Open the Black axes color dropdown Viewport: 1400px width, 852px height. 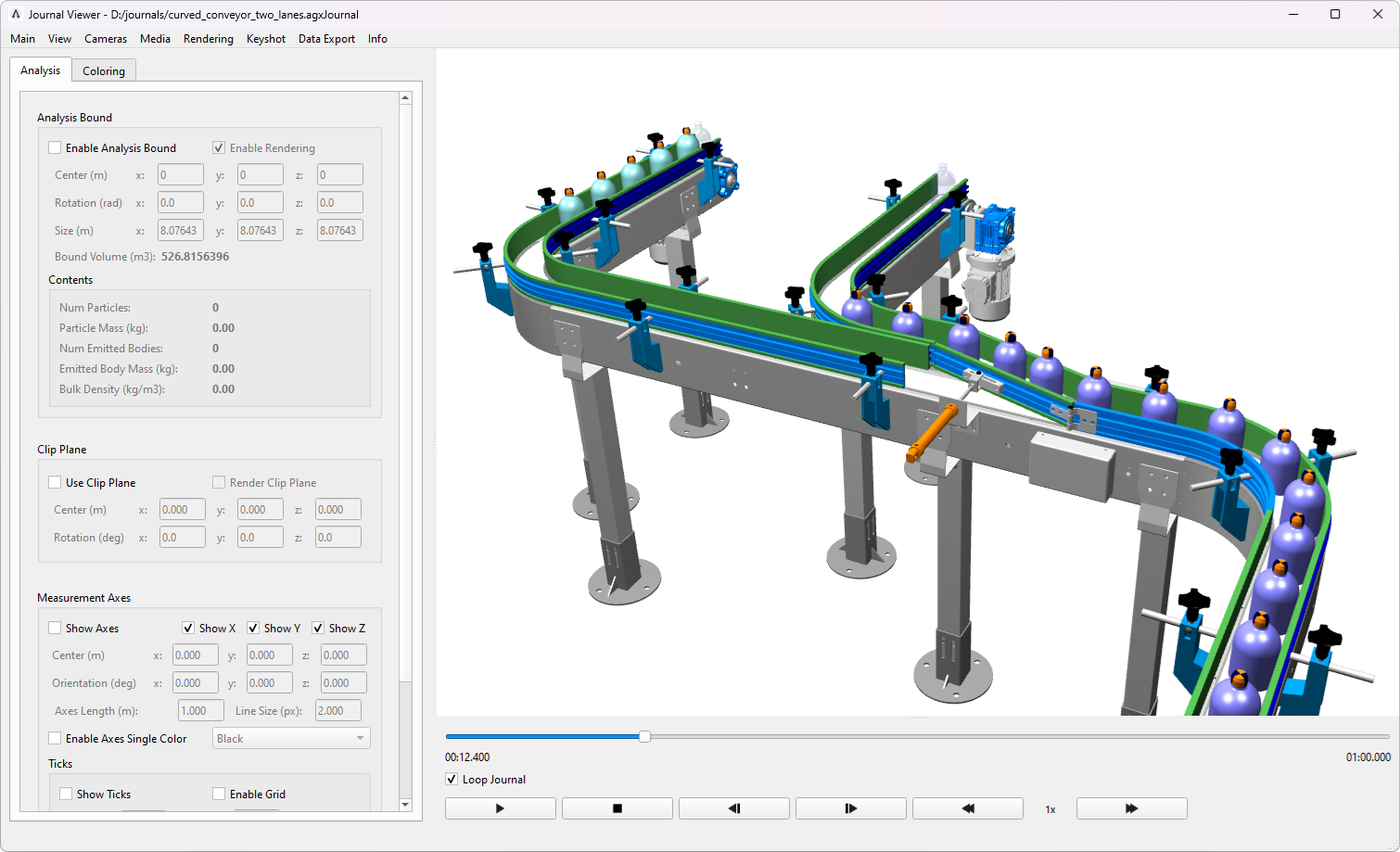tap(291, 738)
